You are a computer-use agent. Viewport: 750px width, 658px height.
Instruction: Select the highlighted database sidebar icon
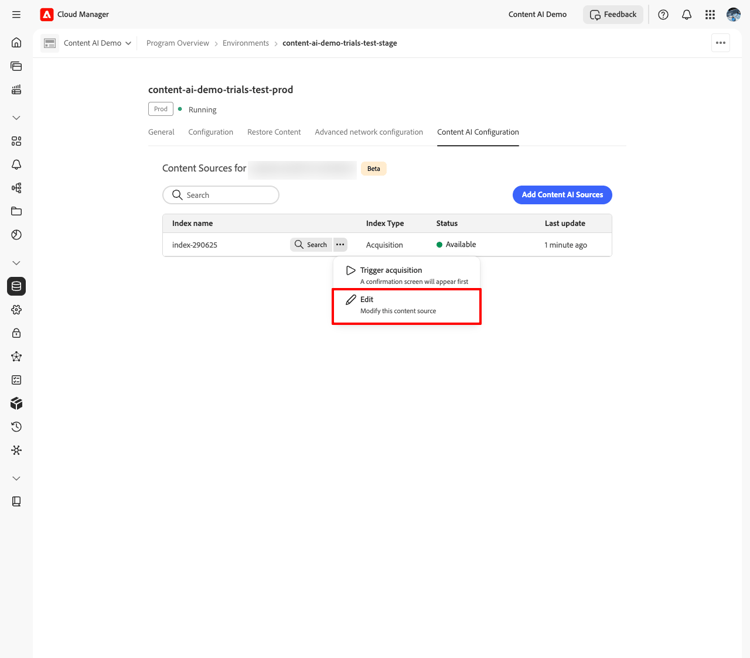tap(16, 286)
